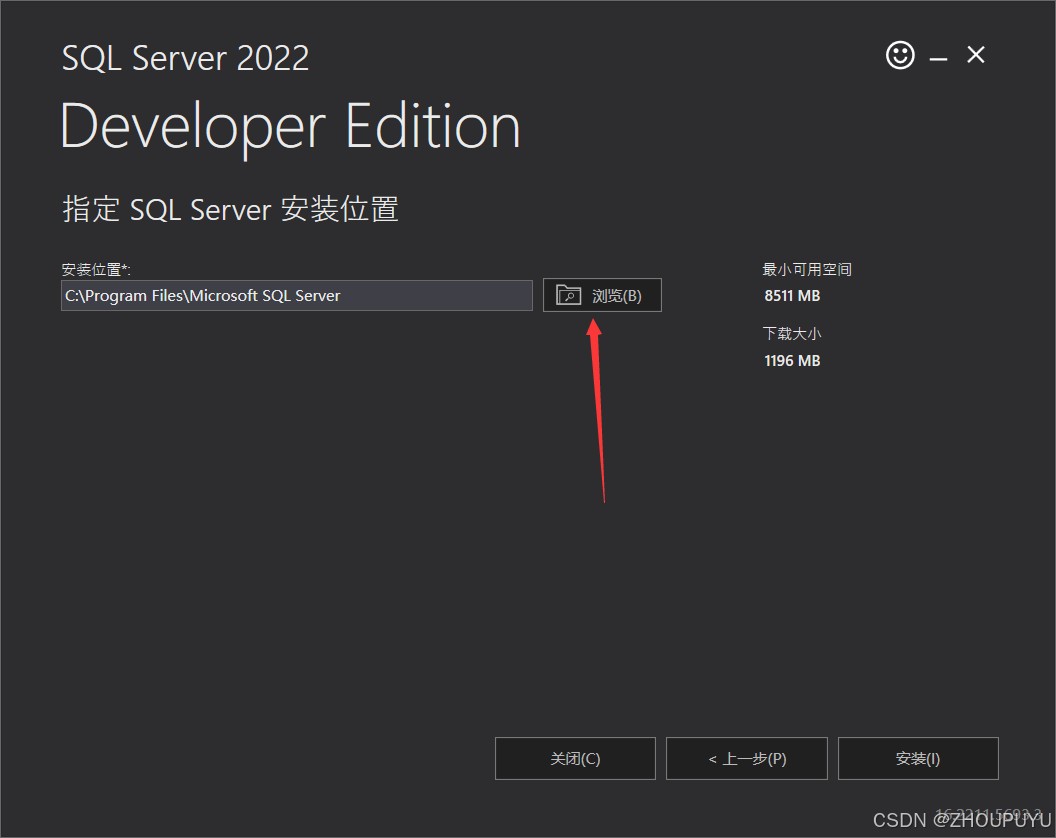This screenshot has width=1056, height=838.
Task: Close the installer using the top-right X
Action: coord(976,55)
